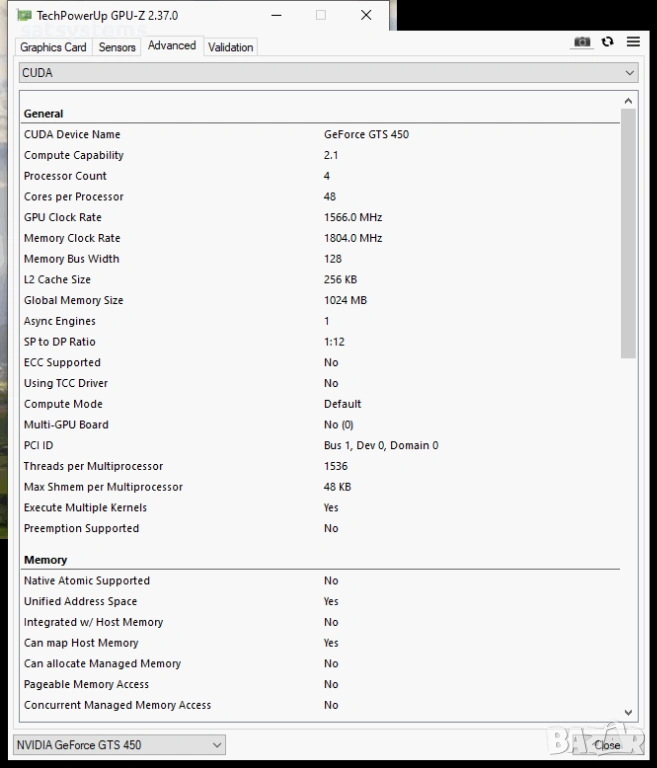Open the Sensors tab
Image resolution: width=657 pixels, height=768 pixels.
(x=117, y=47)
